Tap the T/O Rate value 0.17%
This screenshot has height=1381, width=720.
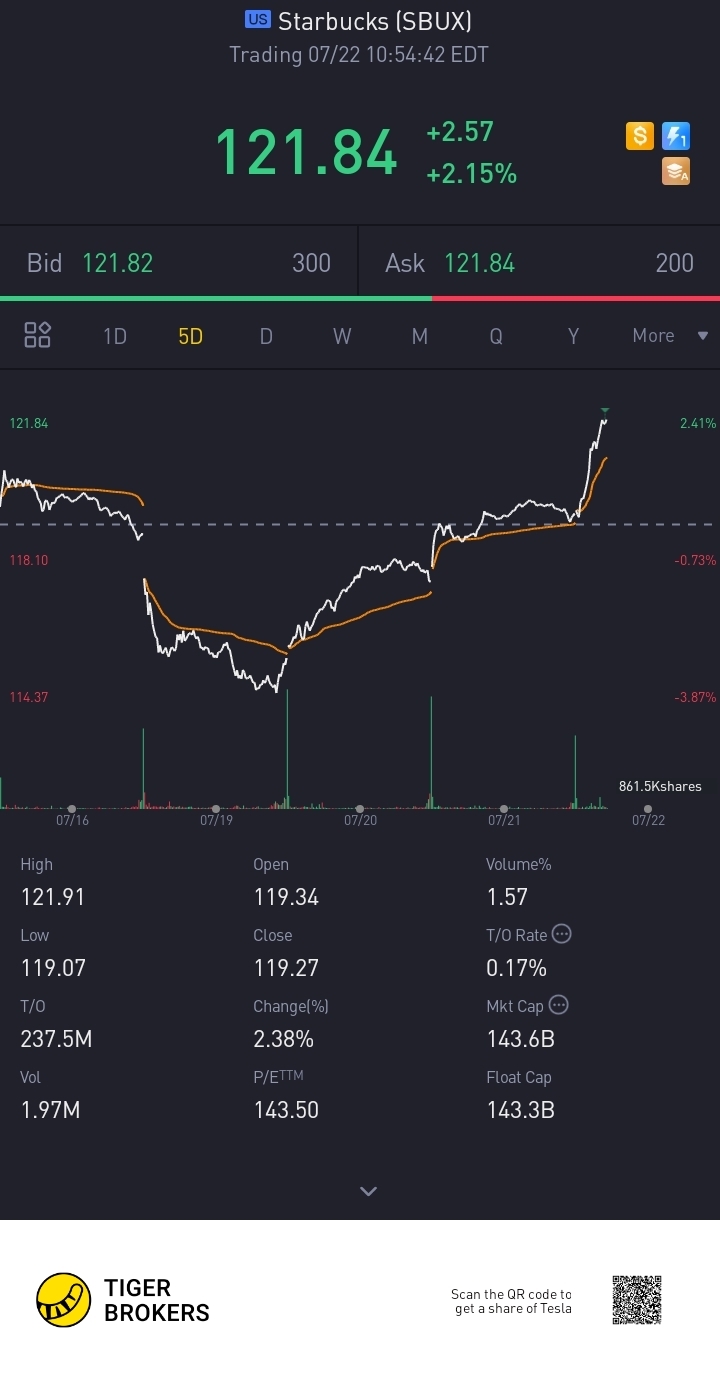(516, 968)
